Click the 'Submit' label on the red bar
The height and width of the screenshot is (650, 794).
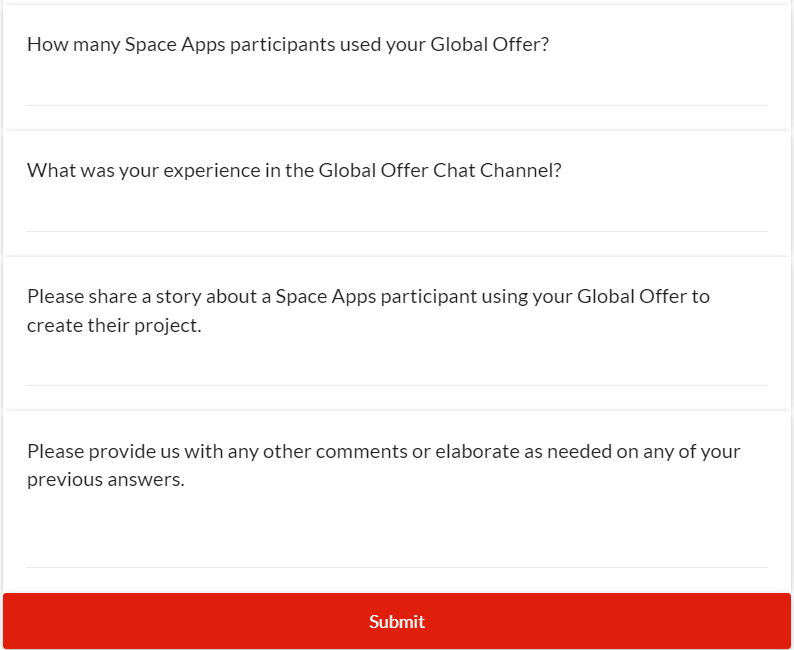397,622
